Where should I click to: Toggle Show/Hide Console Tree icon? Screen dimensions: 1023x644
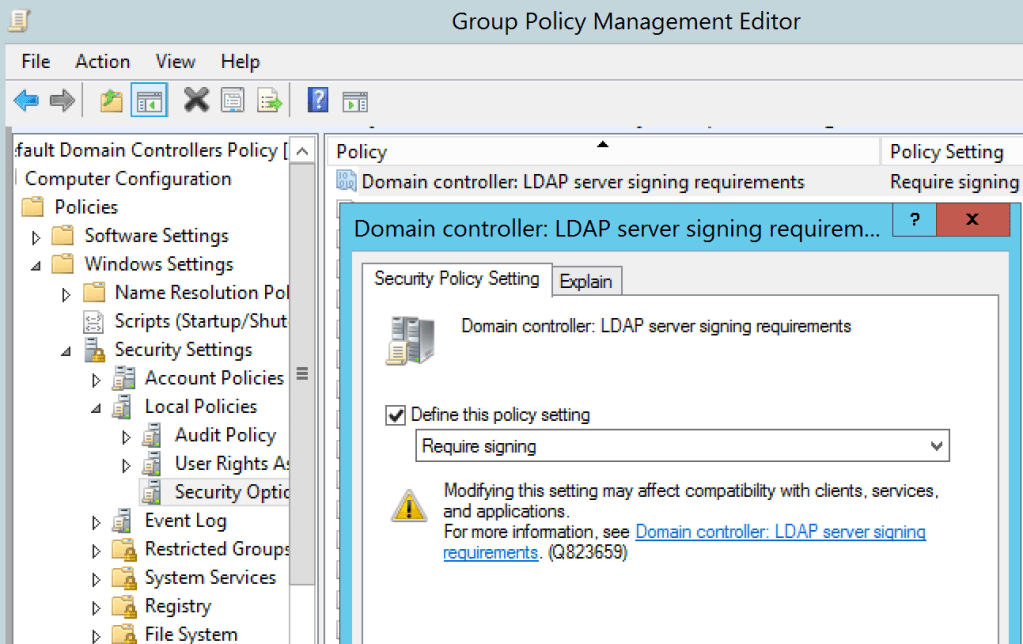pyautogui.click(x=149, y=100)
